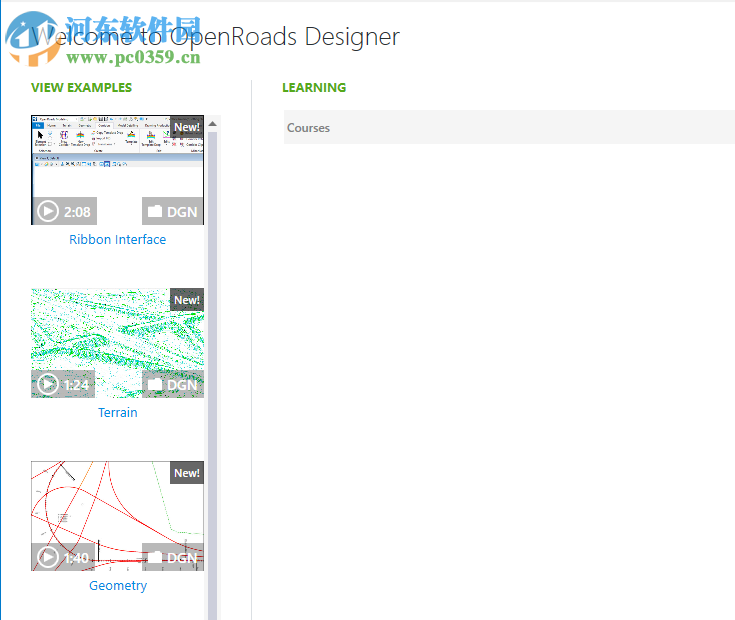The width and height of the screenshot is (735, 620).
Task: Click the New! badge on Terrain
Action: pyautogui.click(x=187, y=300)
